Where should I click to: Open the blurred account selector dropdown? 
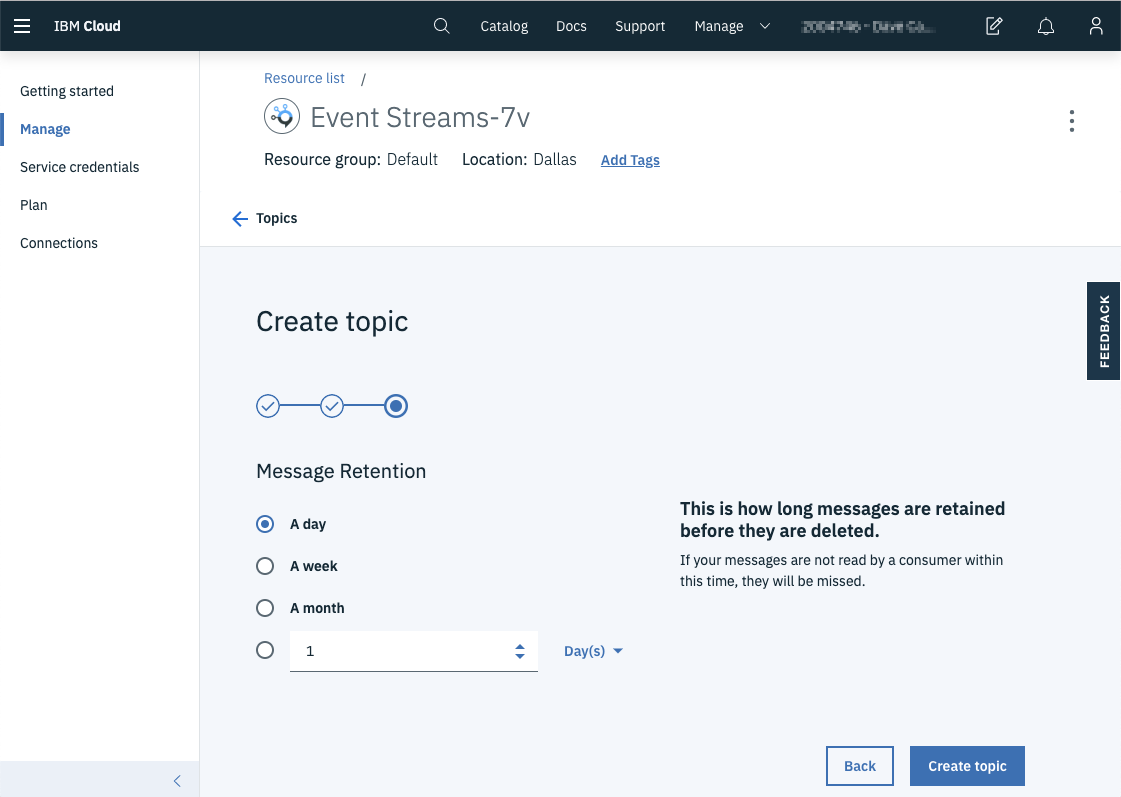[869, 26]
